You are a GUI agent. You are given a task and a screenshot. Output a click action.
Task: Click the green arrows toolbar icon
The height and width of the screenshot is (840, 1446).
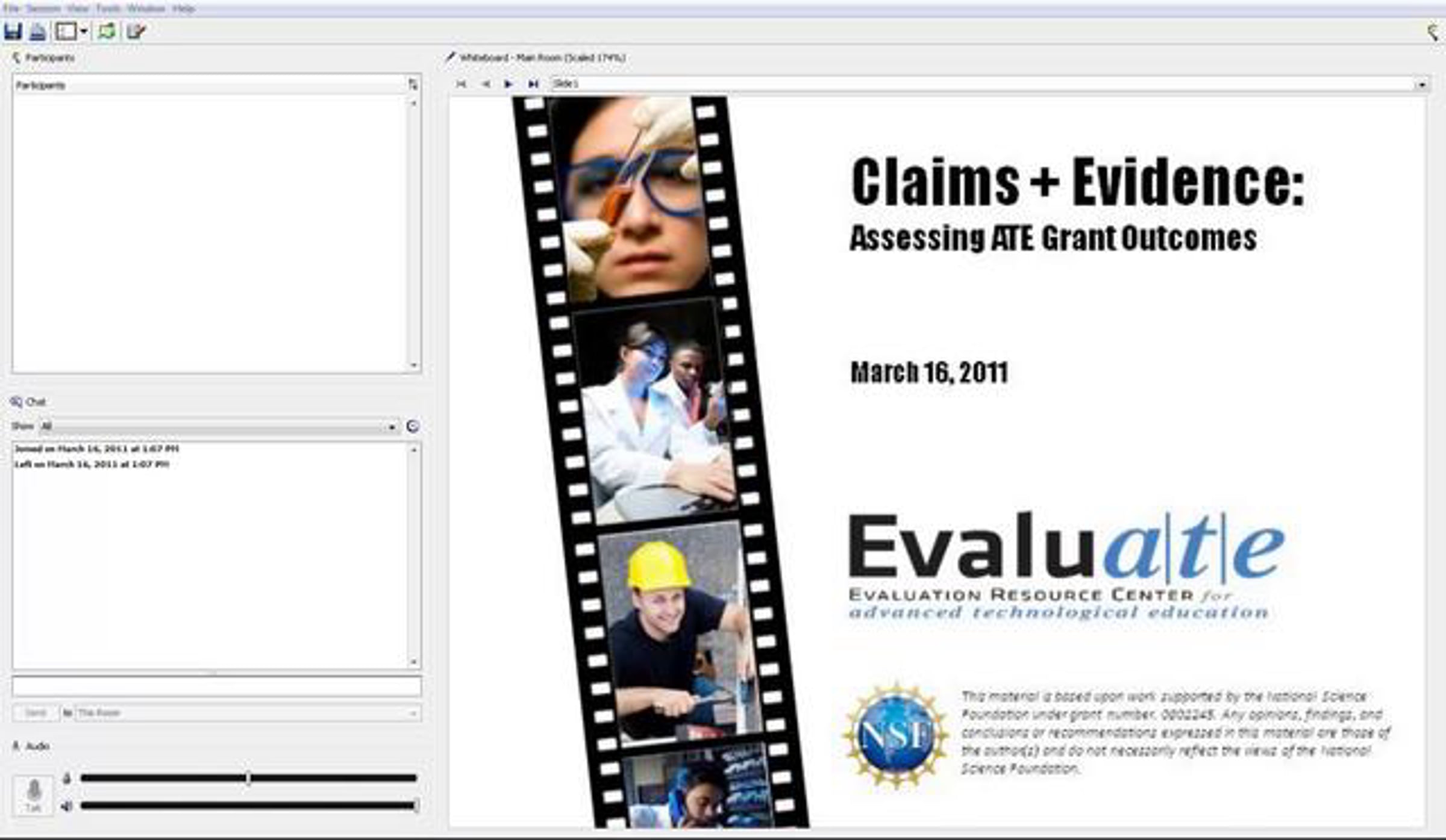(107, 31)
